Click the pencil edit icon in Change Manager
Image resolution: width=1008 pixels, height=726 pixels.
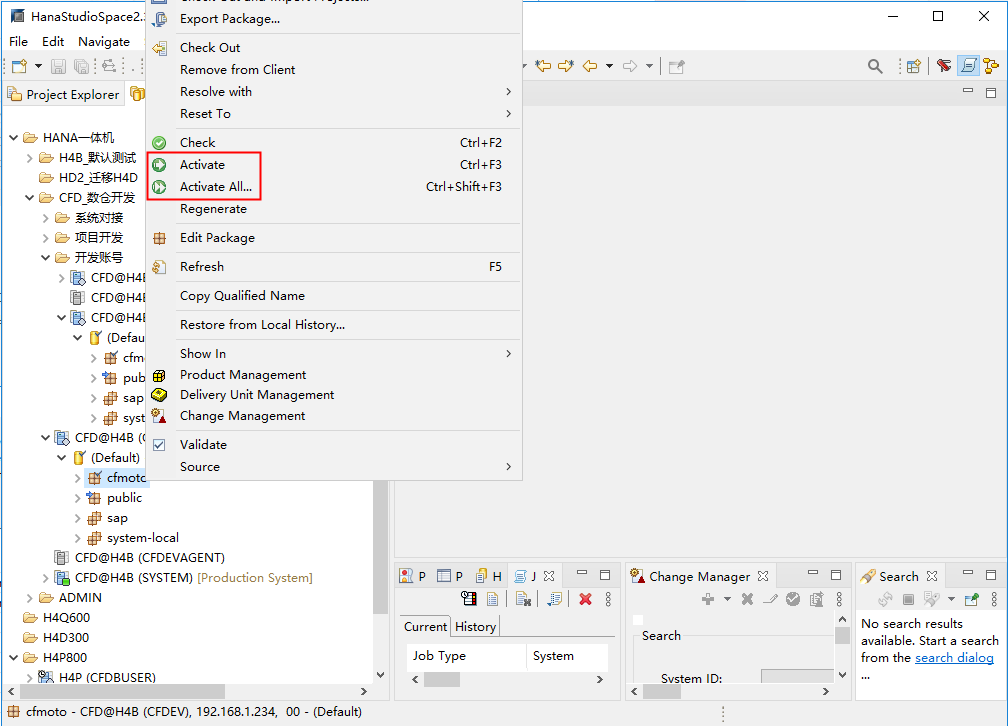(770, 599)
